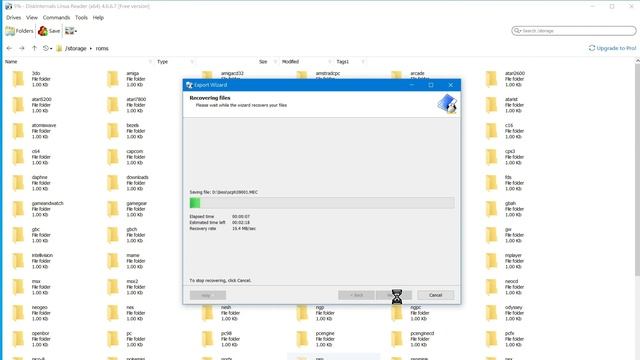The height and width of the screenshot is (360, 640).
Task: Click the /storage breadcrumb segment
Action: pos(76,48)
